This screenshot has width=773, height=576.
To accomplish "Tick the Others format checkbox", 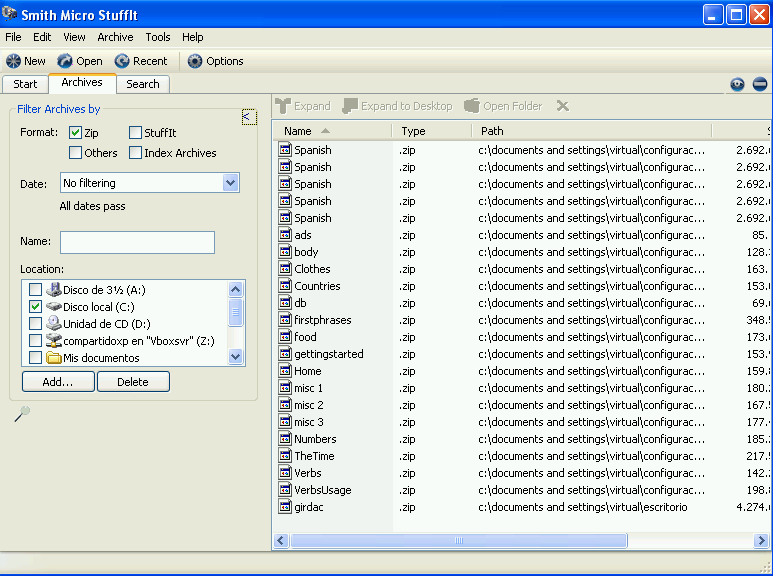I will (75, 152).
